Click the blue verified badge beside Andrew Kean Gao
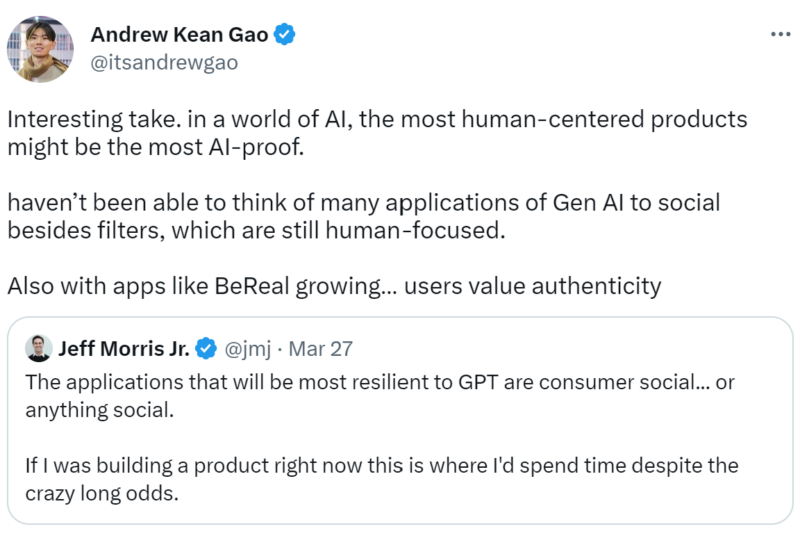Viewport: 800px width, 538px height. (x=284, y=35)
